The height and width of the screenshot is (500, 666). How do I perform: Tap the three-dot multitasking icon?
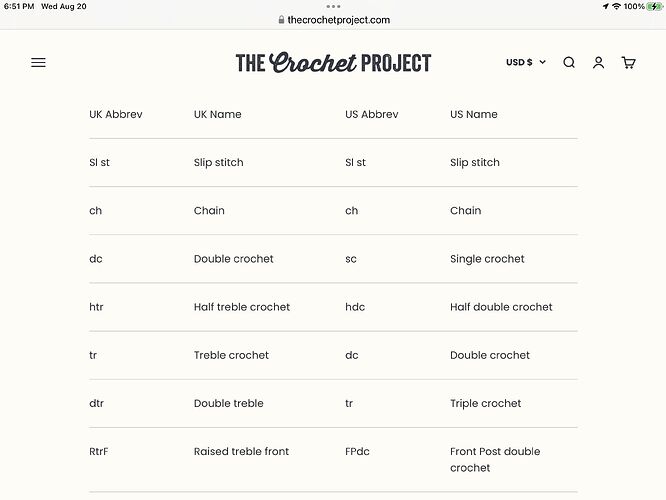tap(333, 6)
